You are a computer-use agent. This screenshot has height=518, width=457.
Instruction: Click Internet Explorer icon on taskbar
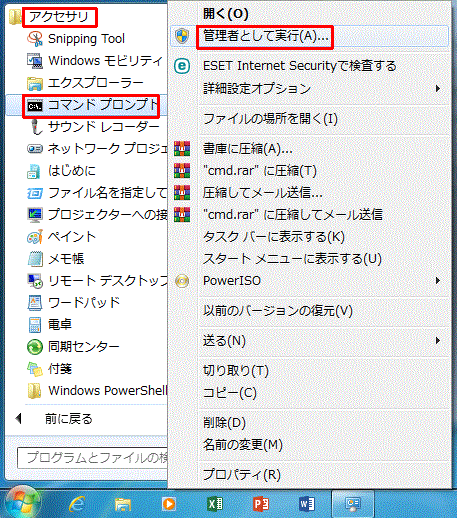(77, 503)
